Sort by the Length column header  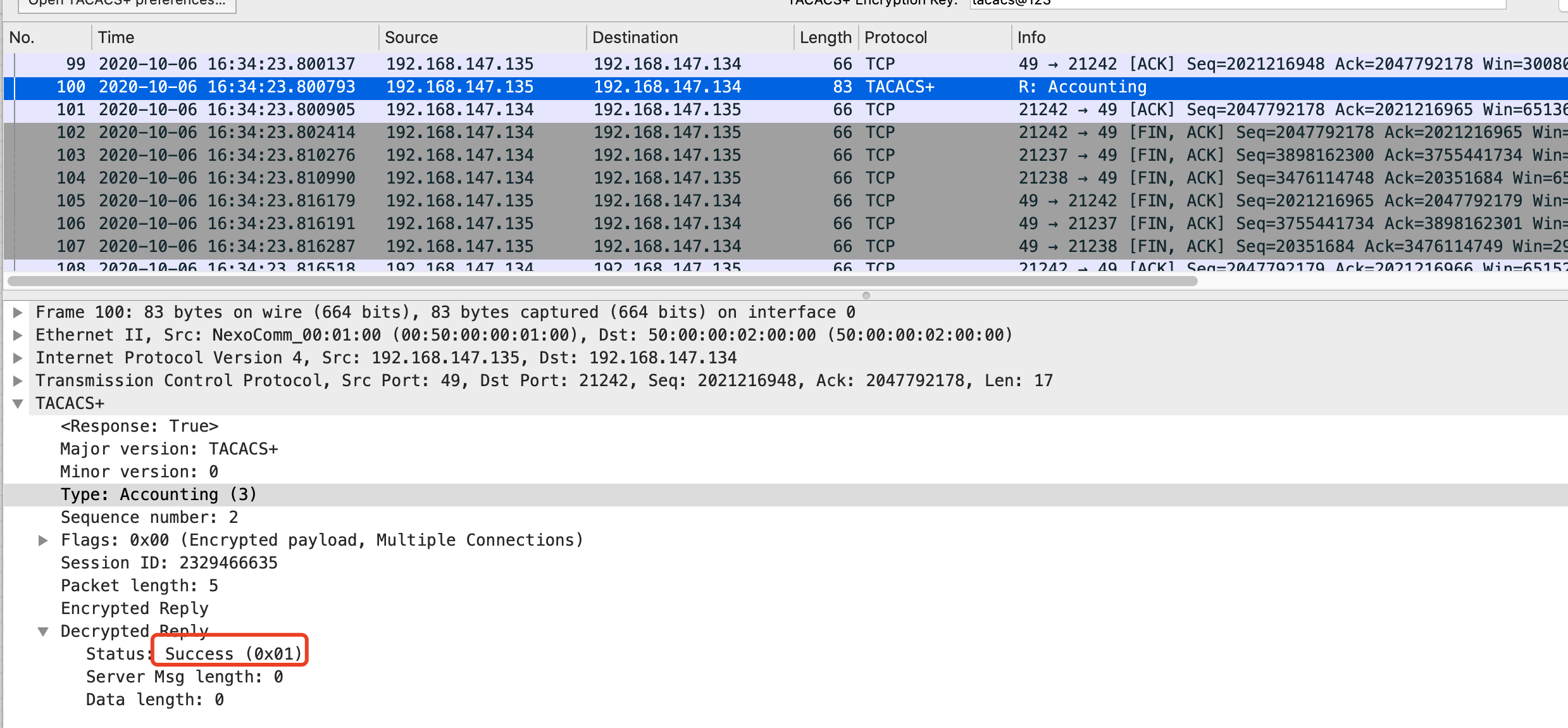[x=825, y=37]
